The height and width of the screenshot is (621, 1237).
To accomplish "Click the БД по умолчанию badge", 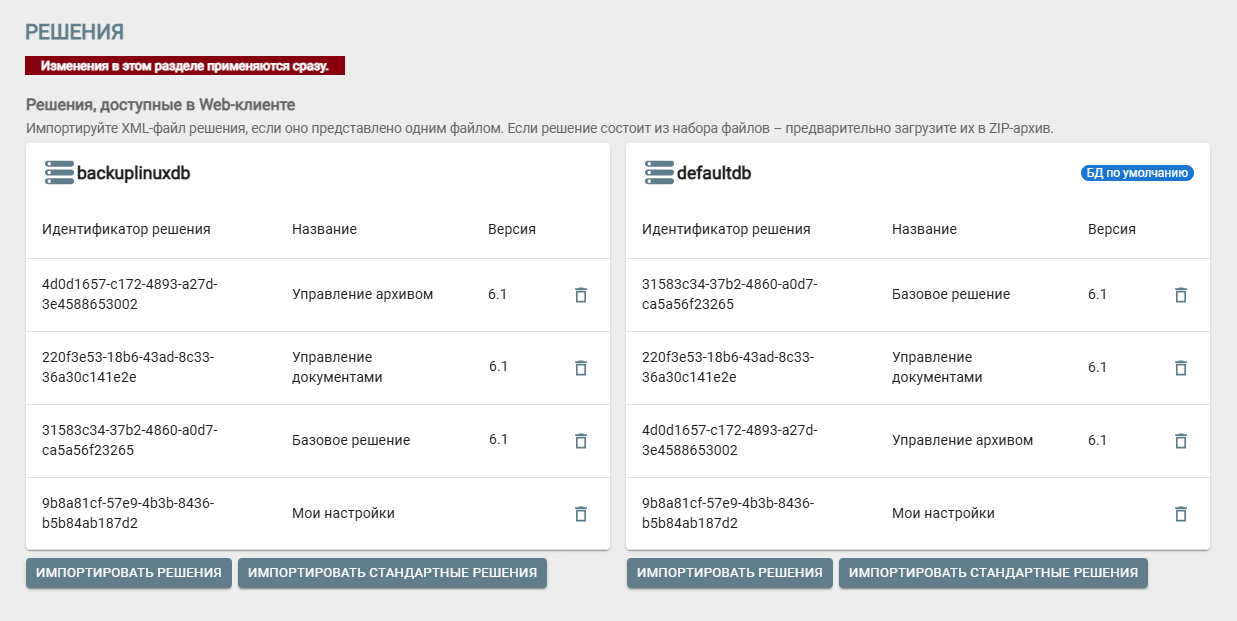I will [1140, 172].
